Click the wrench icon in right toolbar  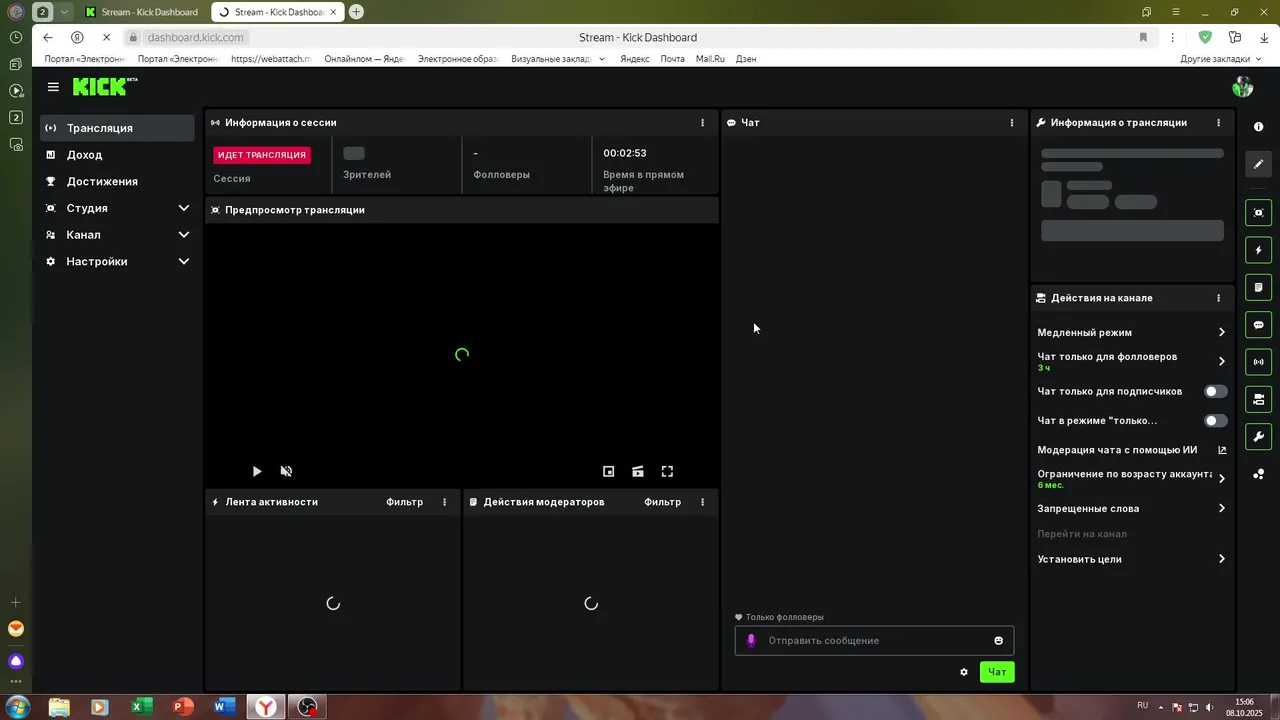pyautogui.click(x=1259, y=437)
